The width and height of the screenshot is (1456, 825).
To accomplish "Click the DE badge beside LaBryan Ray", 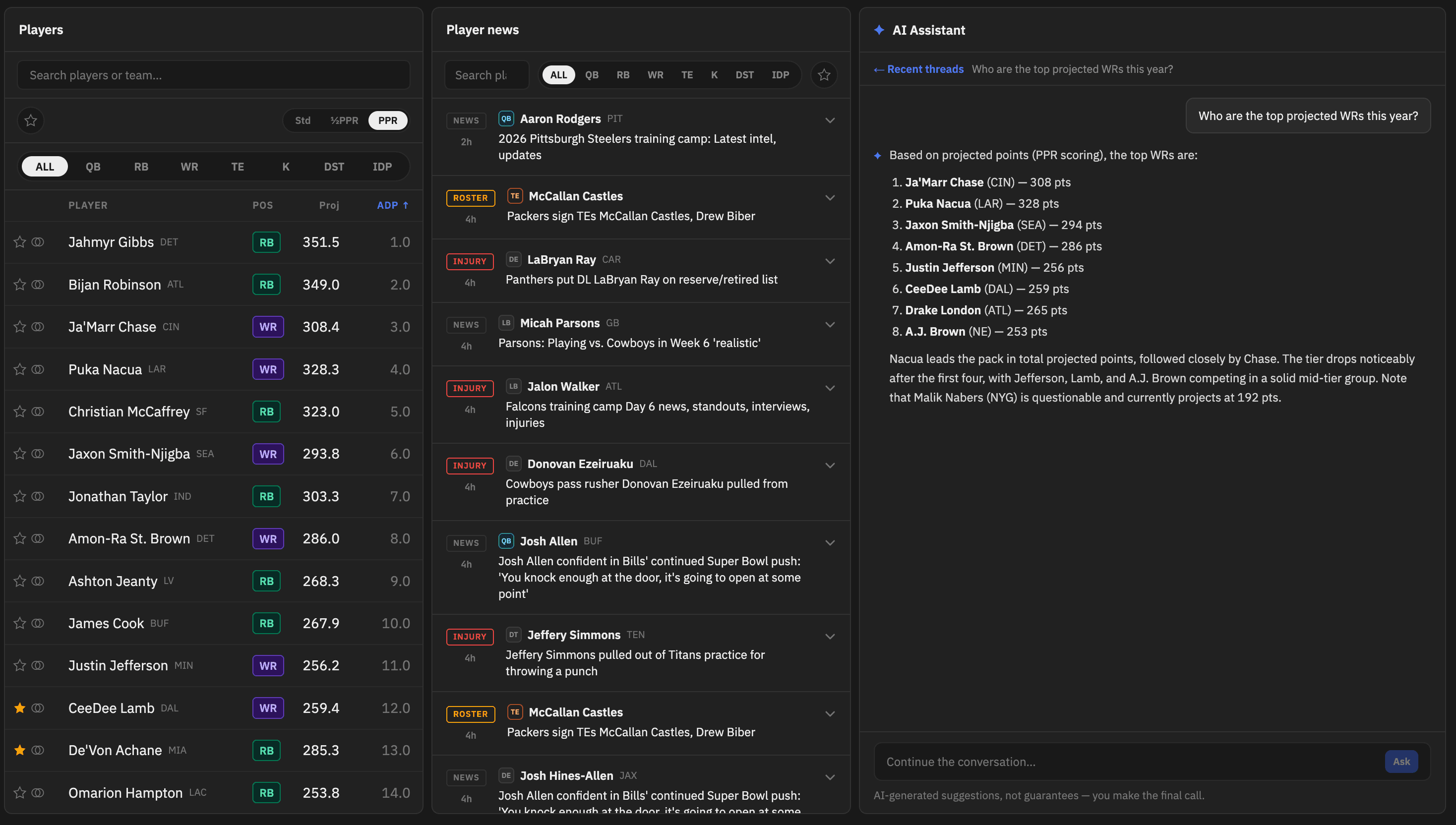I will point(513,259).
